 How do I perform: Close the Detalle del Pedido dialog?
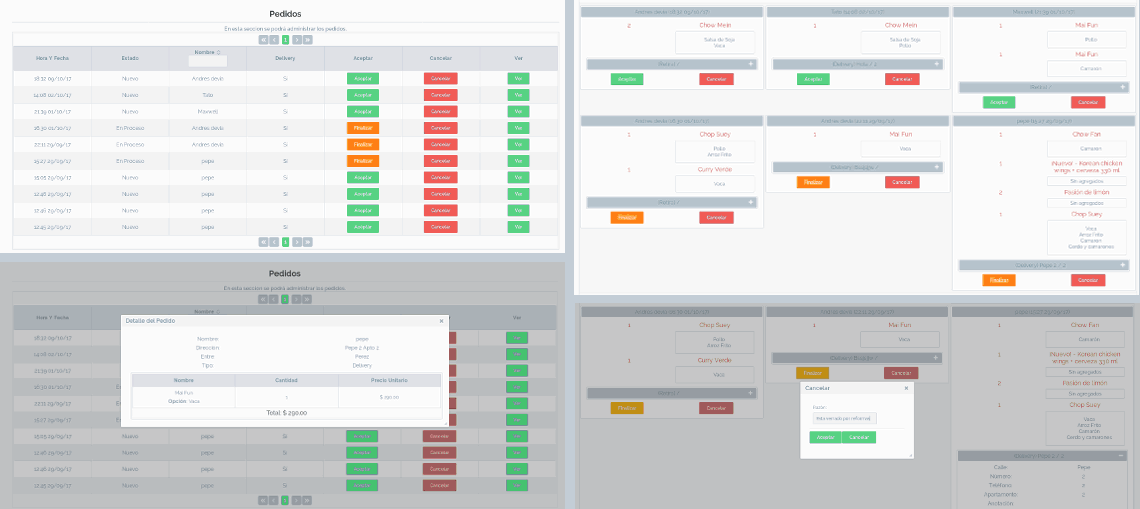(x=441, y=321)
